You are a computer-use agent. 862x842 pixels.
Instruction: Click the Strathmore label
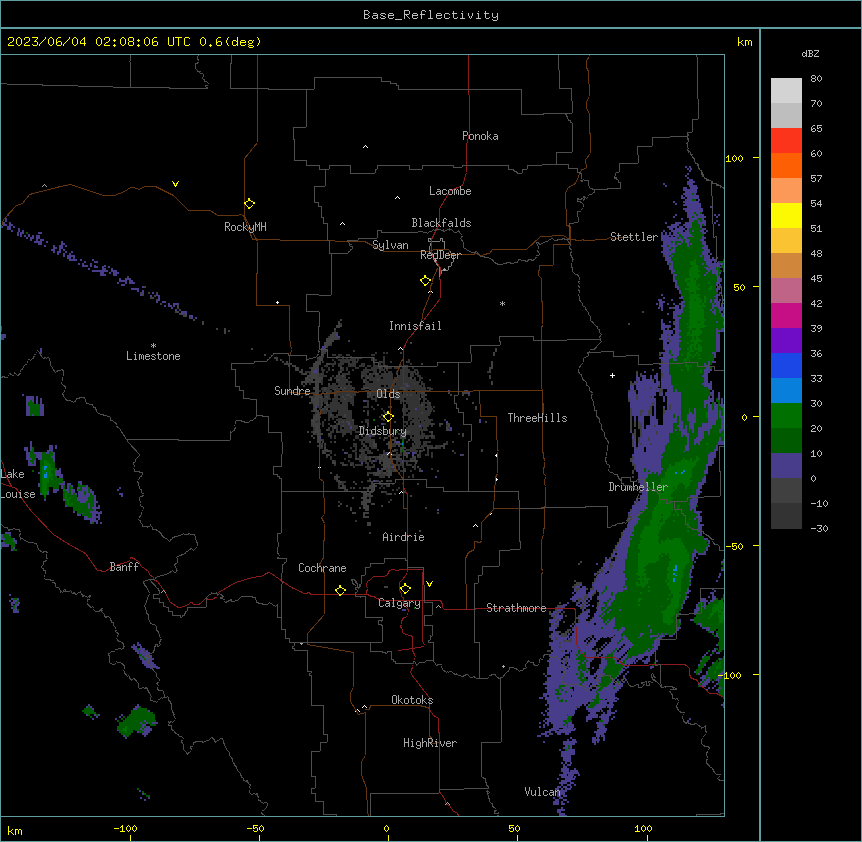(x=516, y=608)
